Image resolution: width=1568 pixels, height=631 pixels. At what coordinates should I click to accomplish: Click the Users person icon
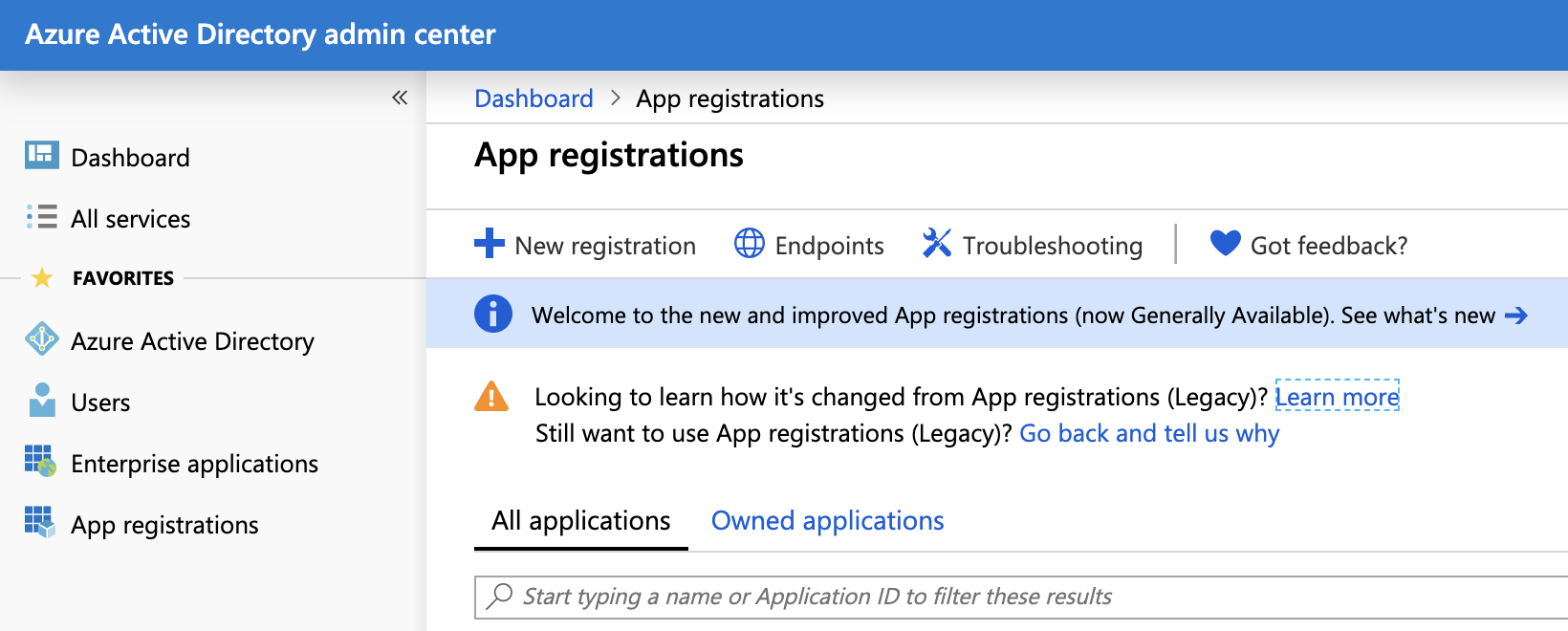click(x=41, y=400)
